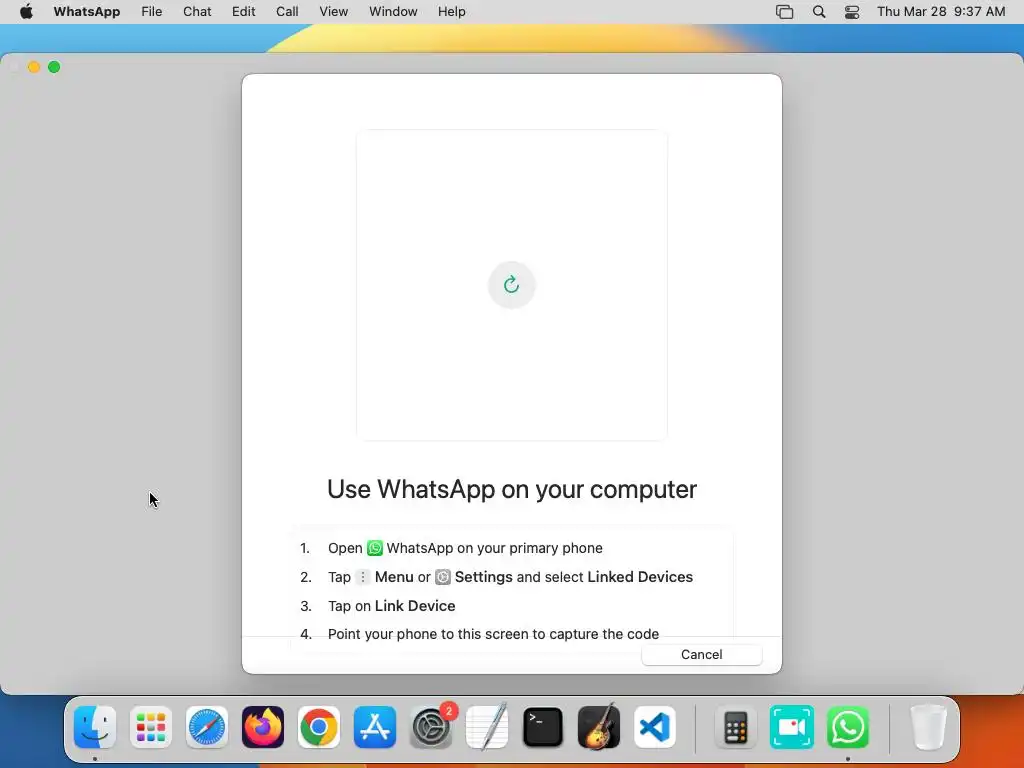
Task: Launch Terminal from the Dock
Action: point(543,727)
